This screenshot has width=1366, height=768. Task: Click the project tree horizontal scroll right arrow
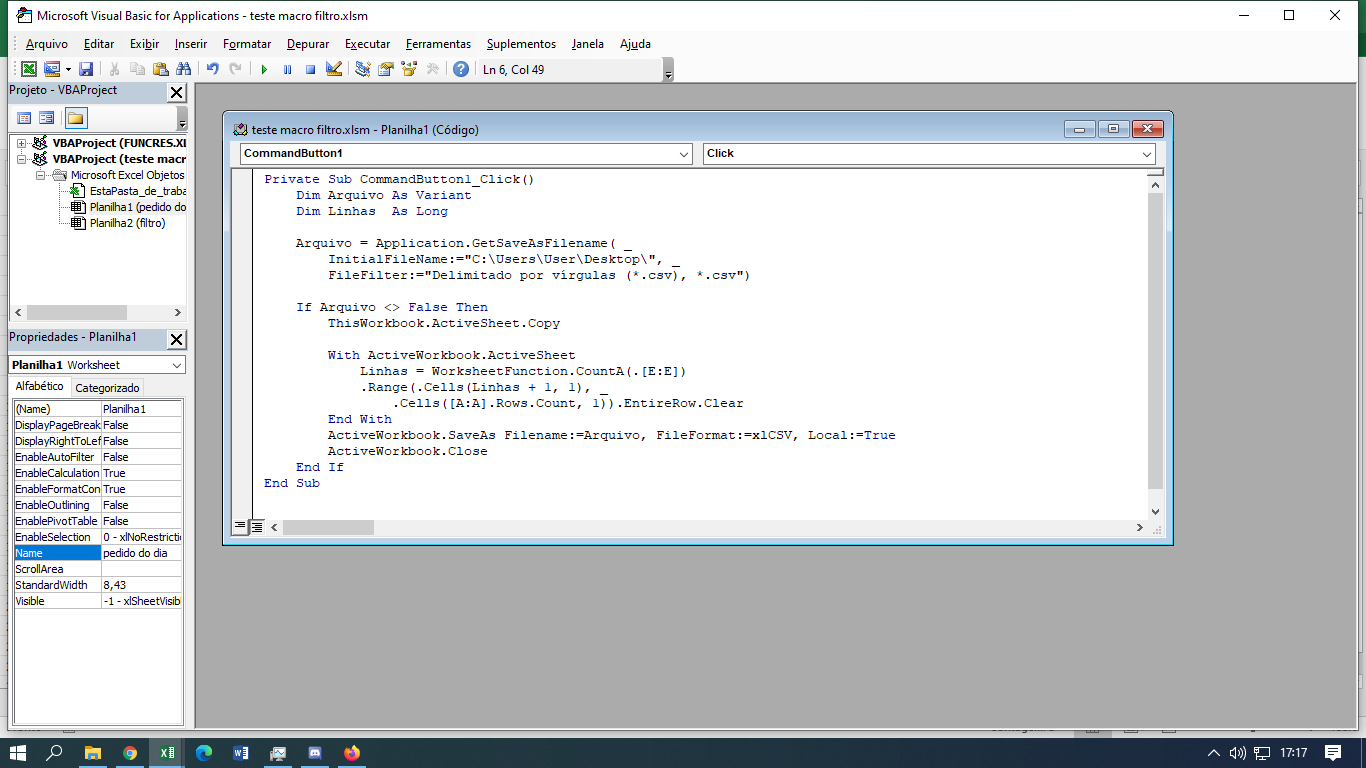click(178, 313)
